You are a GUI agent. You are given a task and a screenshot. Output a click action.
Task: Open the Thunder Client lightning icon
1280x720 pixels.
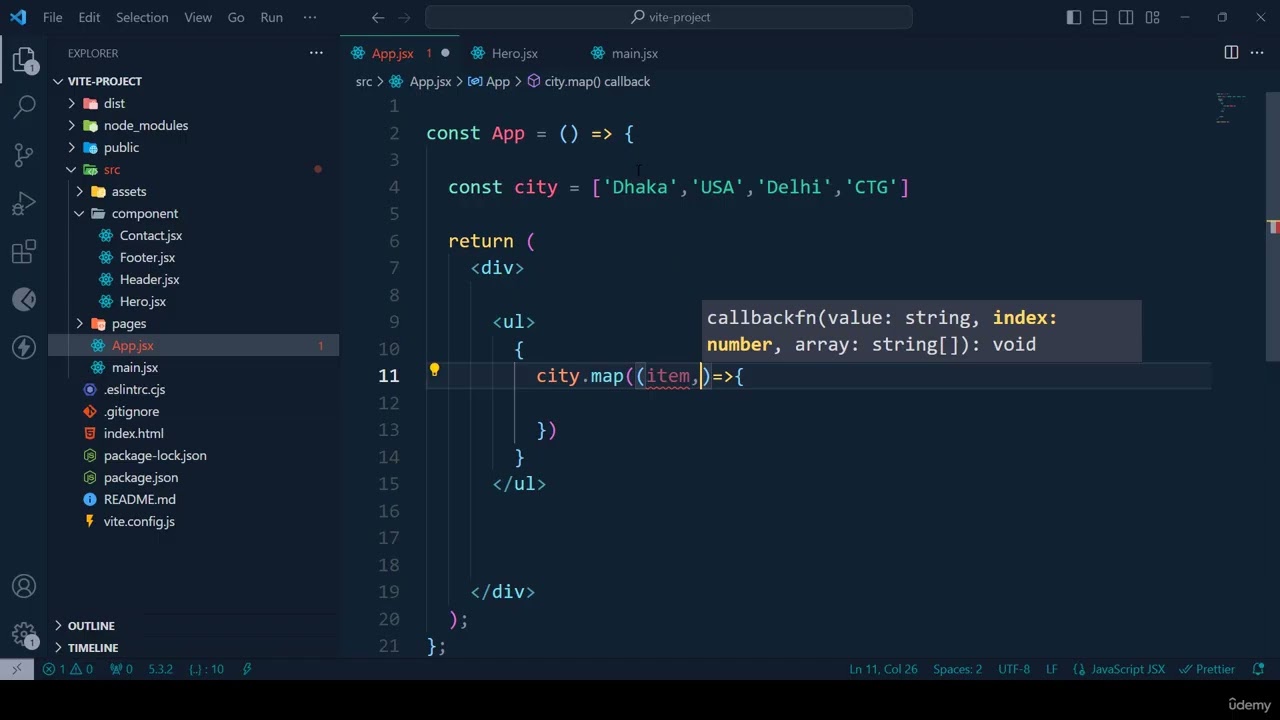click(24, 347)
